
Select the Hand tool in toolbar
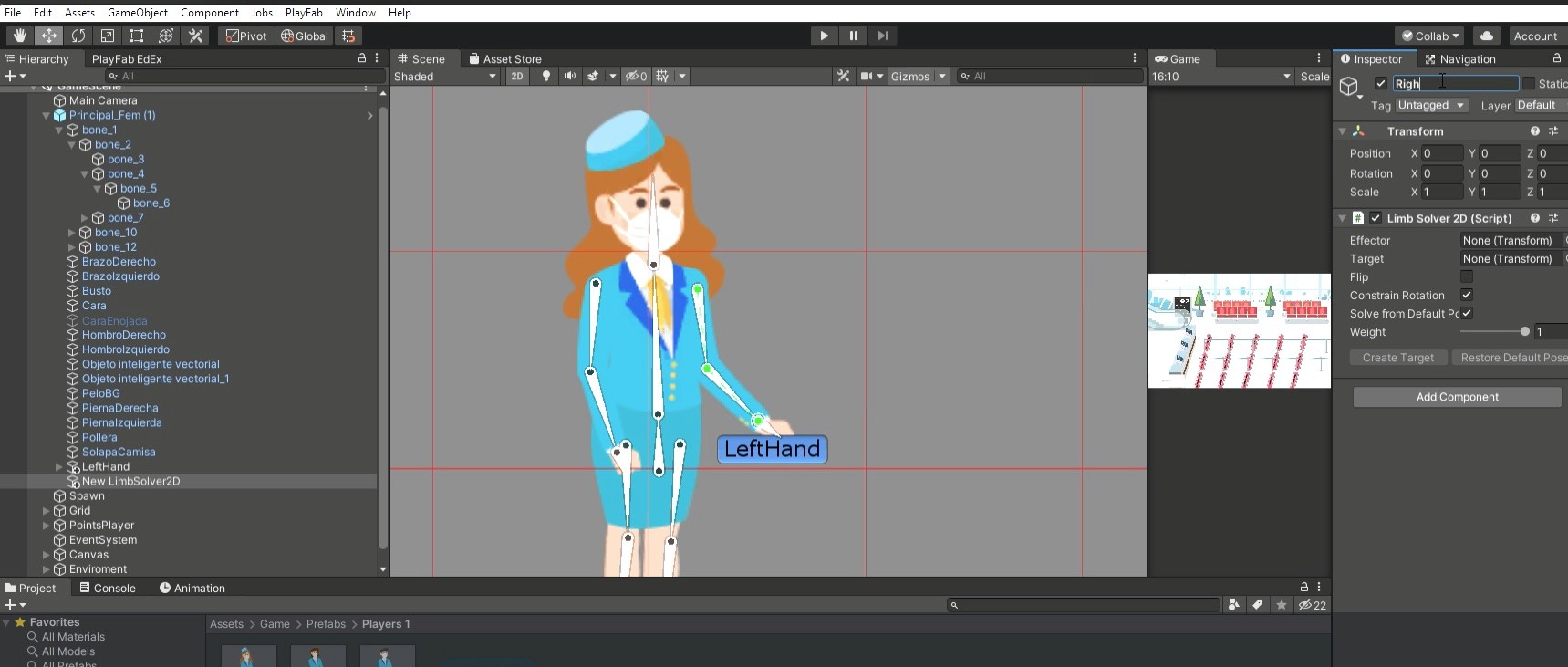(x=19, y=36)
